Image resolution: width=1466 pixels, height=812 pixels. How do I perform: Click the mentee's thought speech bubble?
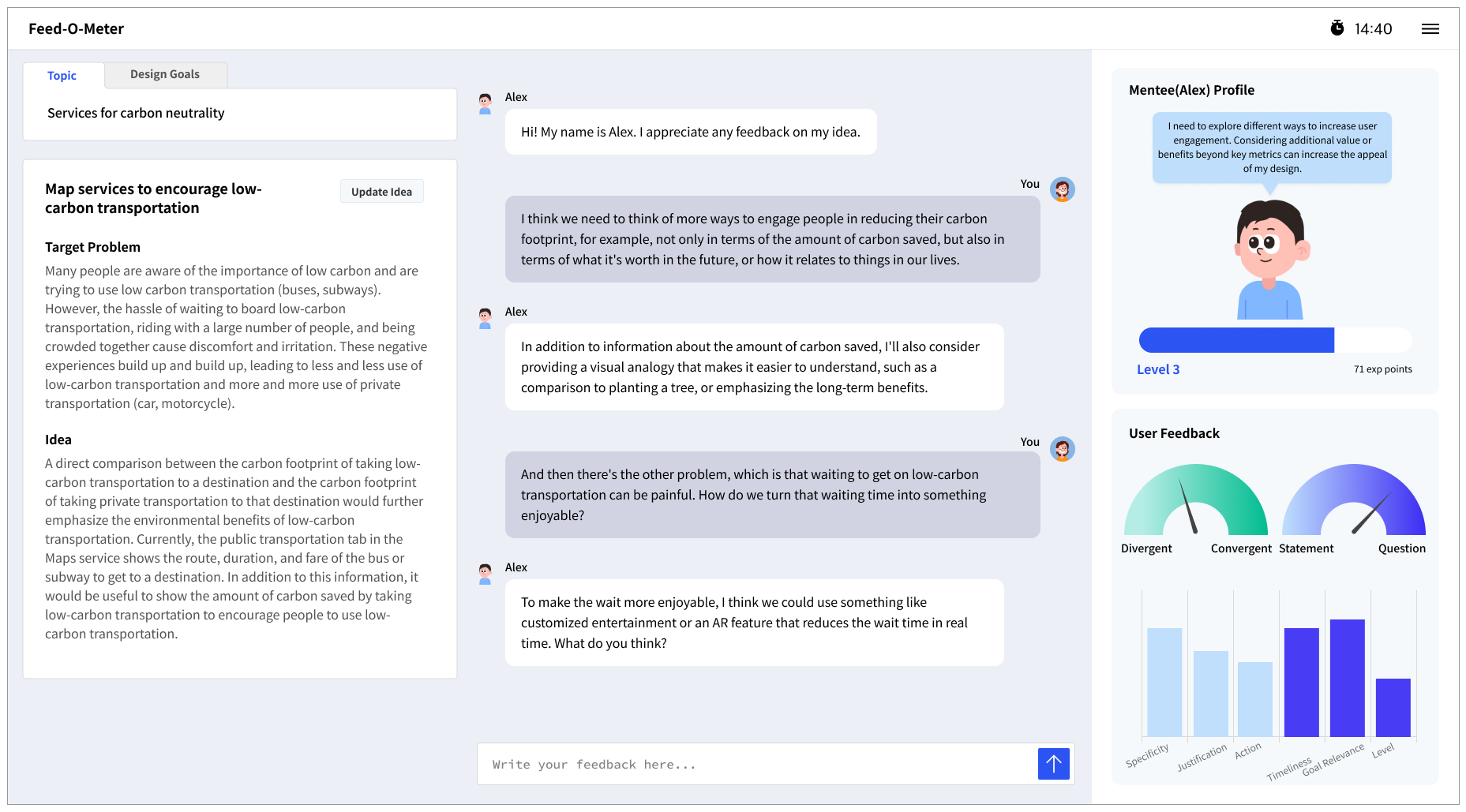[x=1272, y=148]
